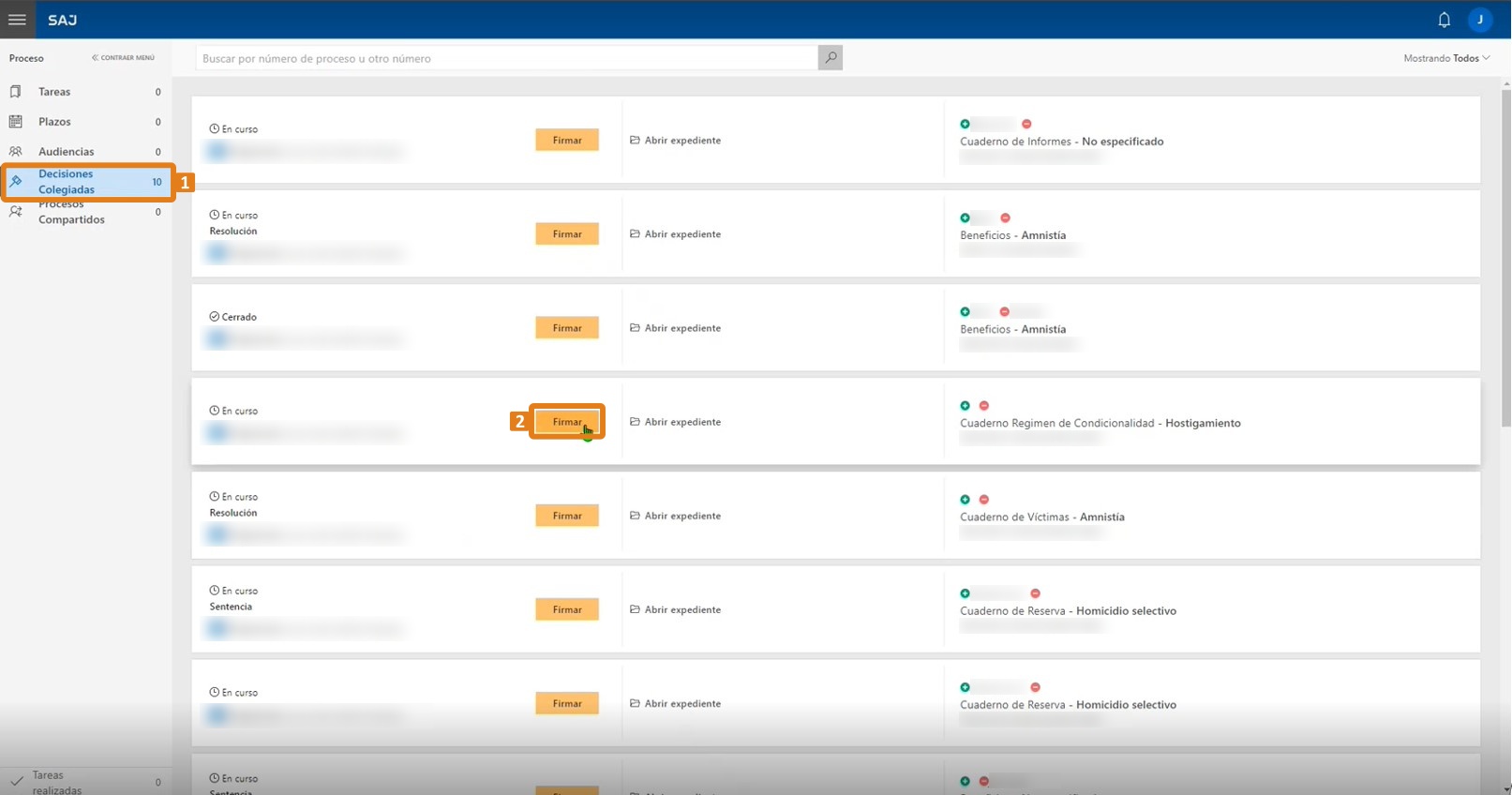Click folder icon beside Hostigamiento row's Abrir expediente
1512x795 pixels.
coord(635,422)
